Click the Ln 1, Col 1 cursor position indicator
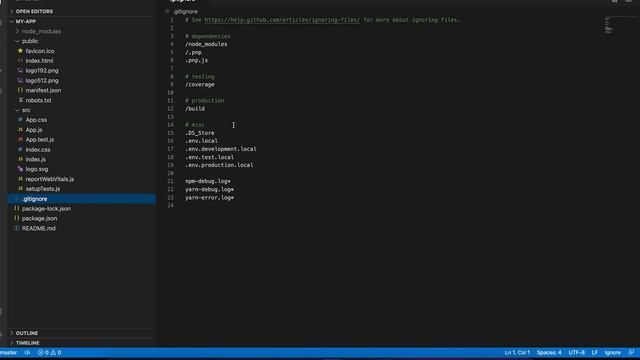Viewport: 640px width, 360px height. 517,352
